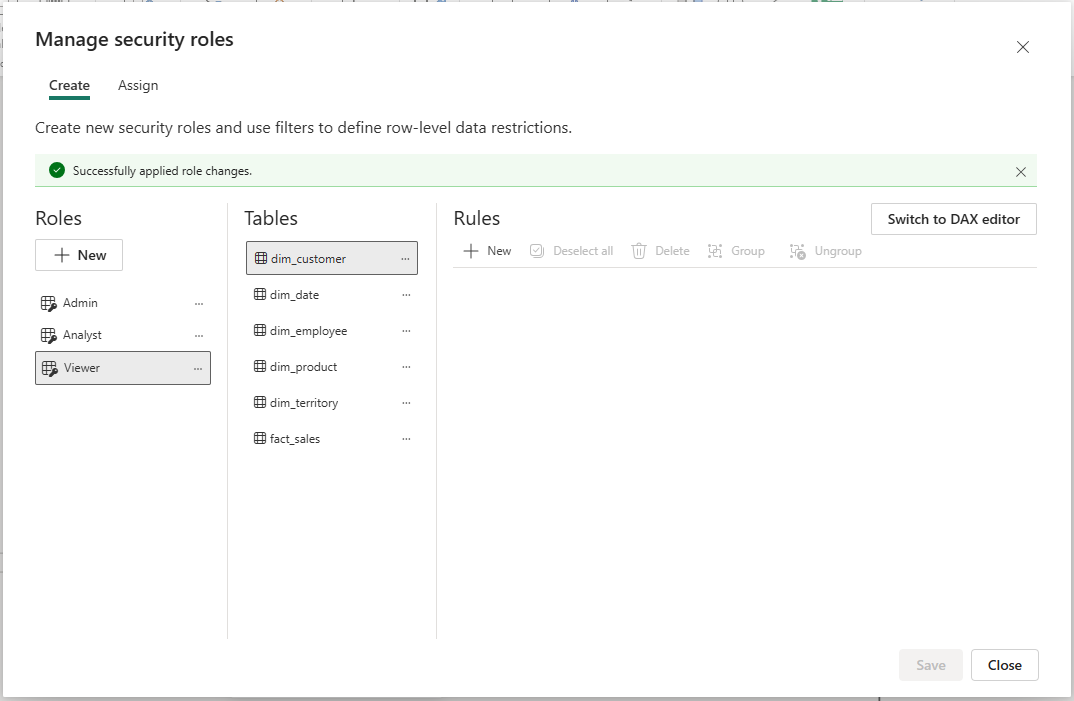Click the dim_territory table icon
Screen dimensions: 1074x701
(x=260, y=402)
